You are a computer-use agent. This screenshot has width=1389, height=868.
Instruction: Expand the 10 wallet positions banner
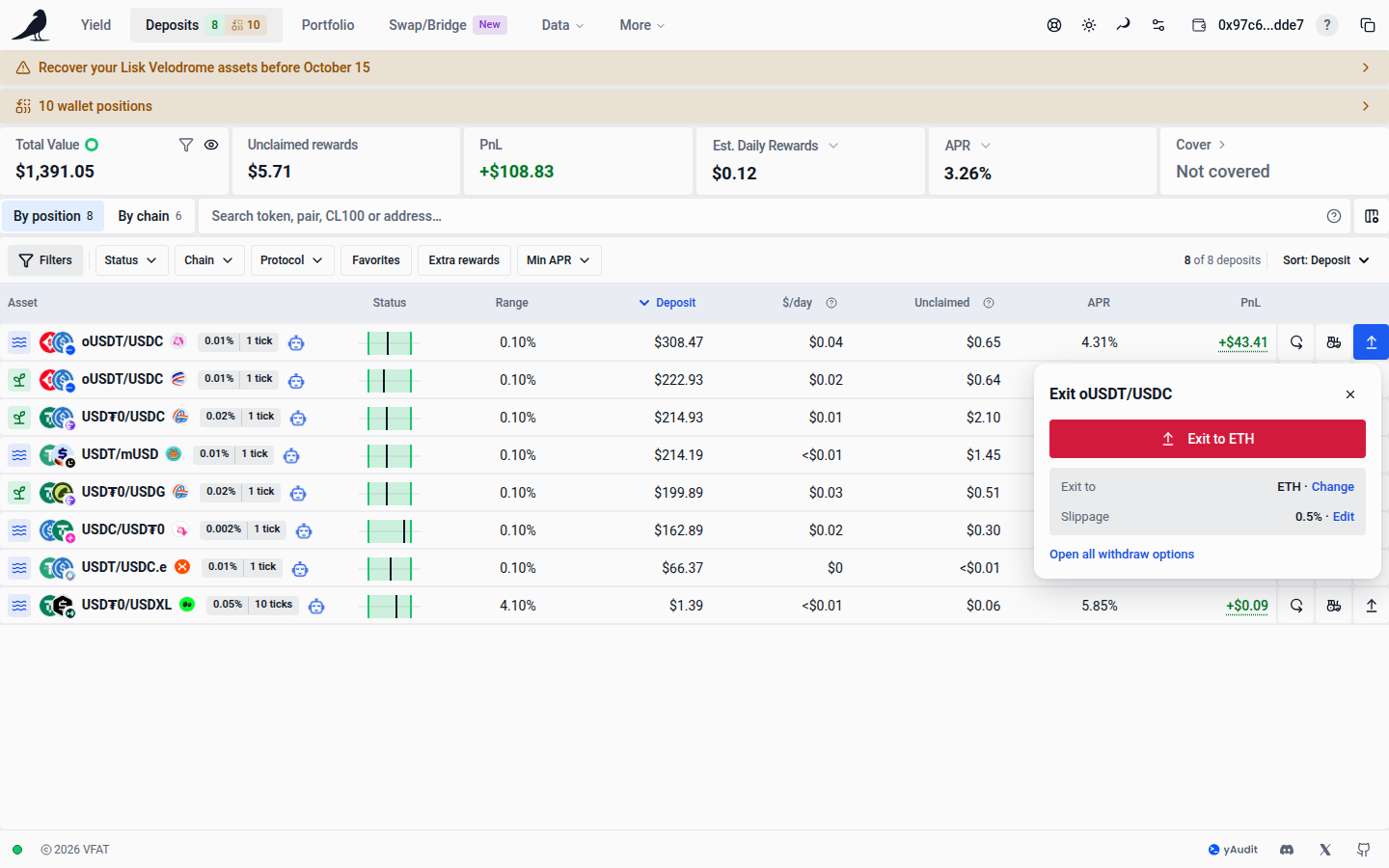pos(694,106)
